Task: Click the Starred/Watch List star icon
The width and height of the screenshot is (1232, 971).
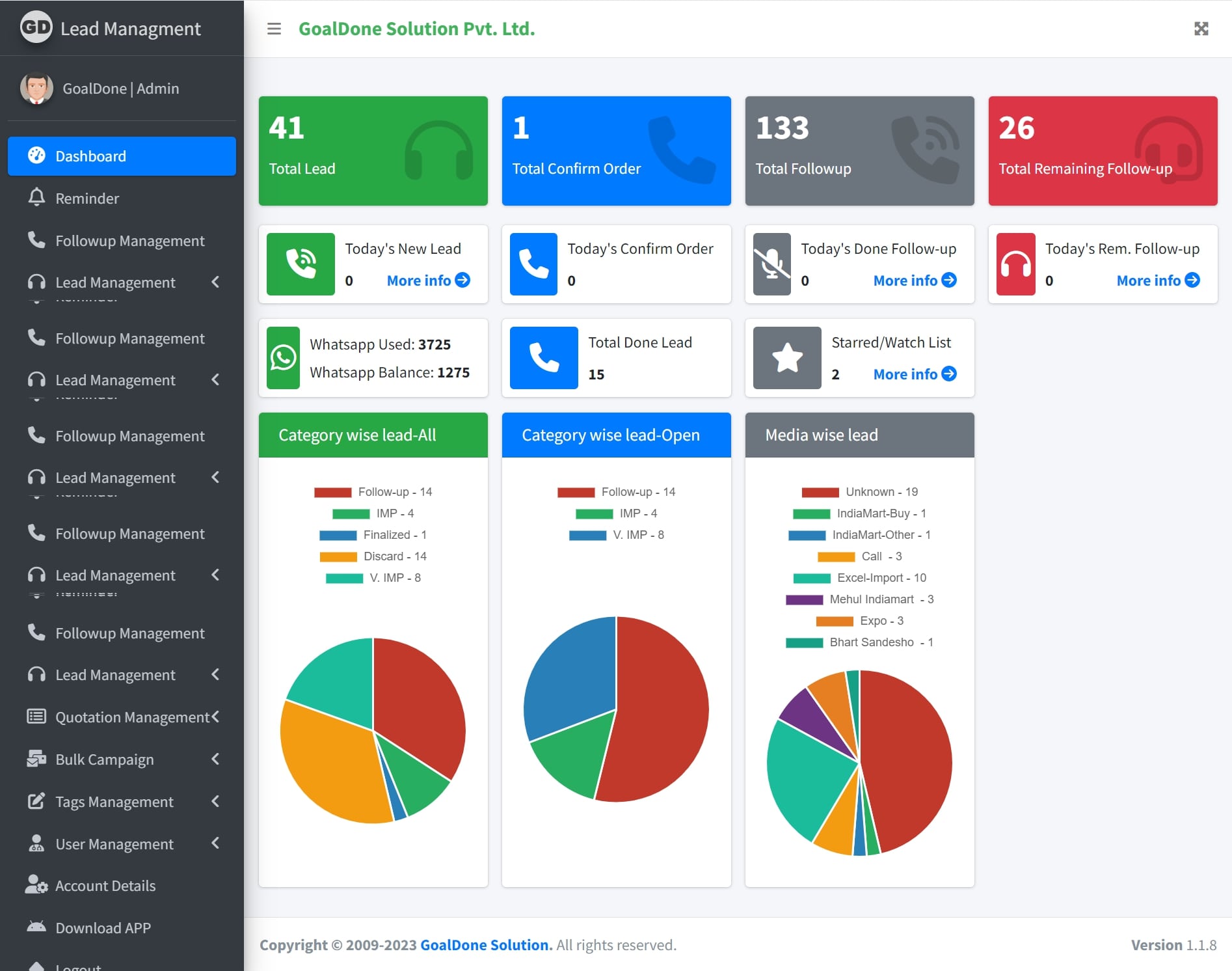Action: [786, 358]
